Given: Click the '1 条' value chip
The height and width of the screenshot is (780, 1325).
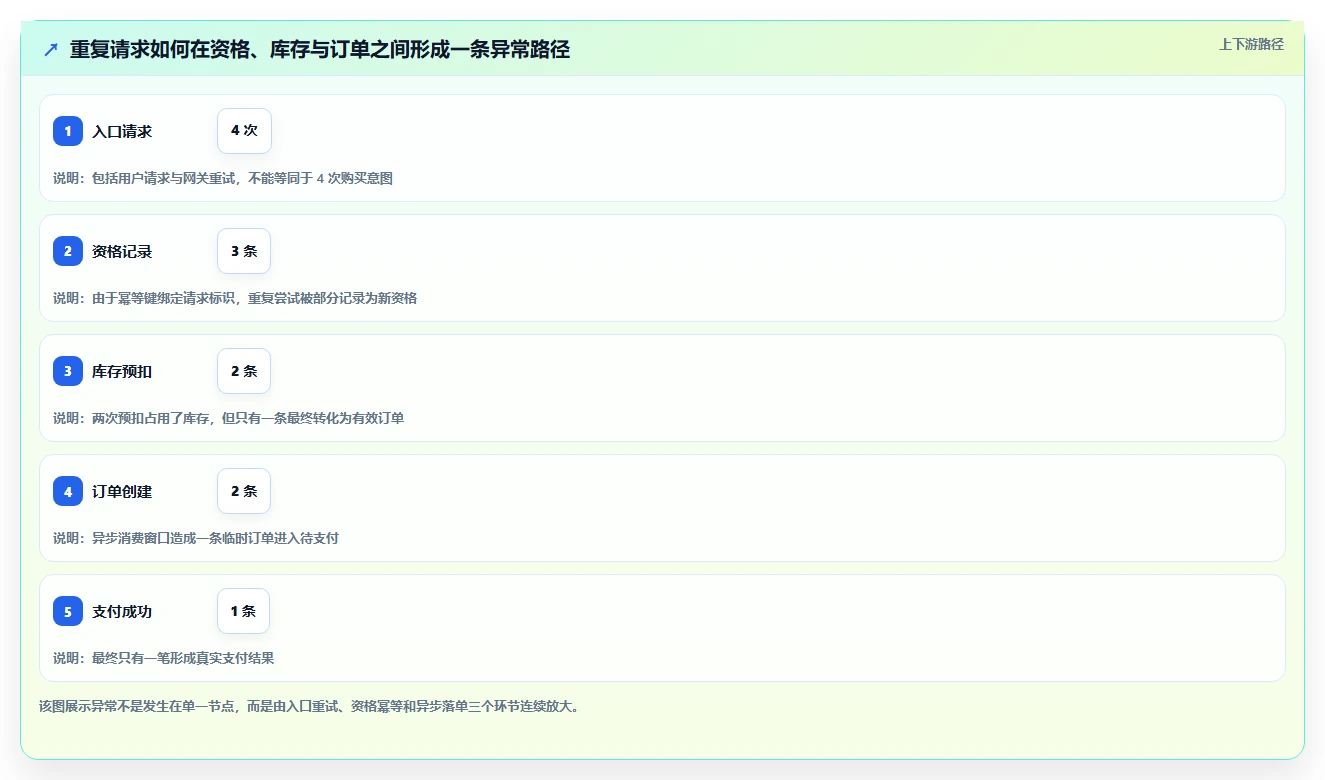Looking at the screenshot, I should point(243,611).
